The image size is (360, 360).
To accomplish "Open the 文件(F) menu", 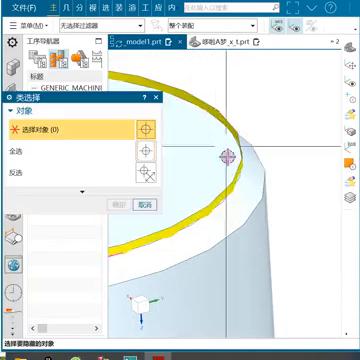I will tap(24, 8).
